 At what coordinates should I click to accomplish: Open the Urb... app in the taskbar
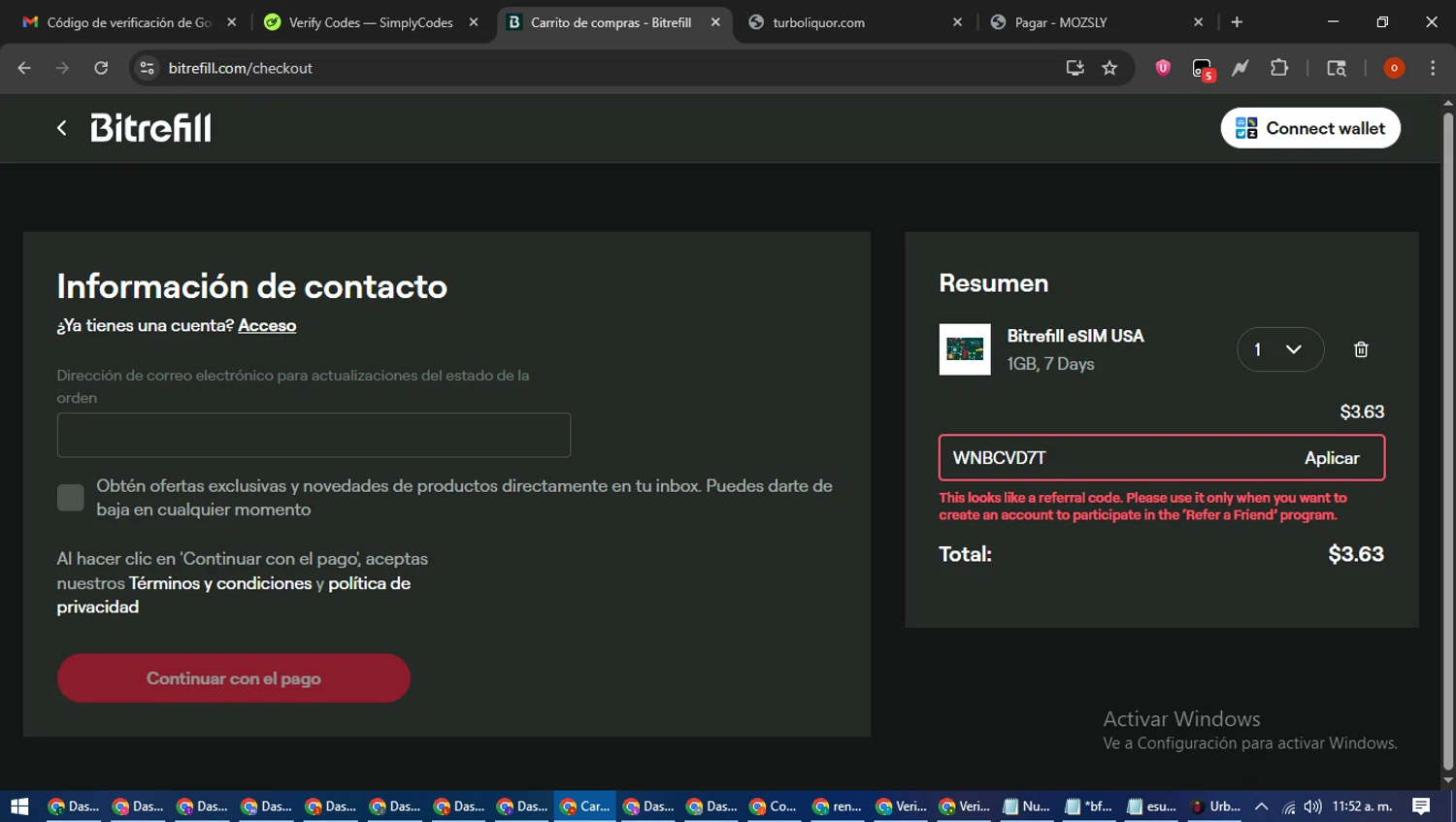point(1215,806)
